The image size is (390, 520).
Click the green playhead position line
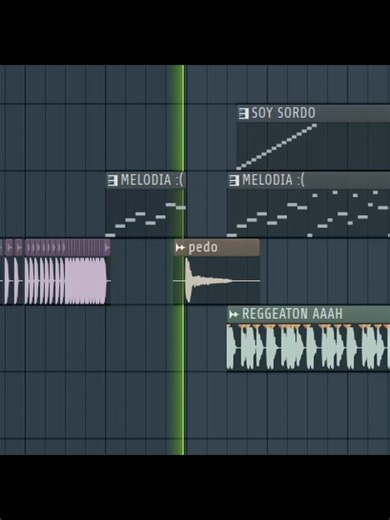(x=183, y=260)
